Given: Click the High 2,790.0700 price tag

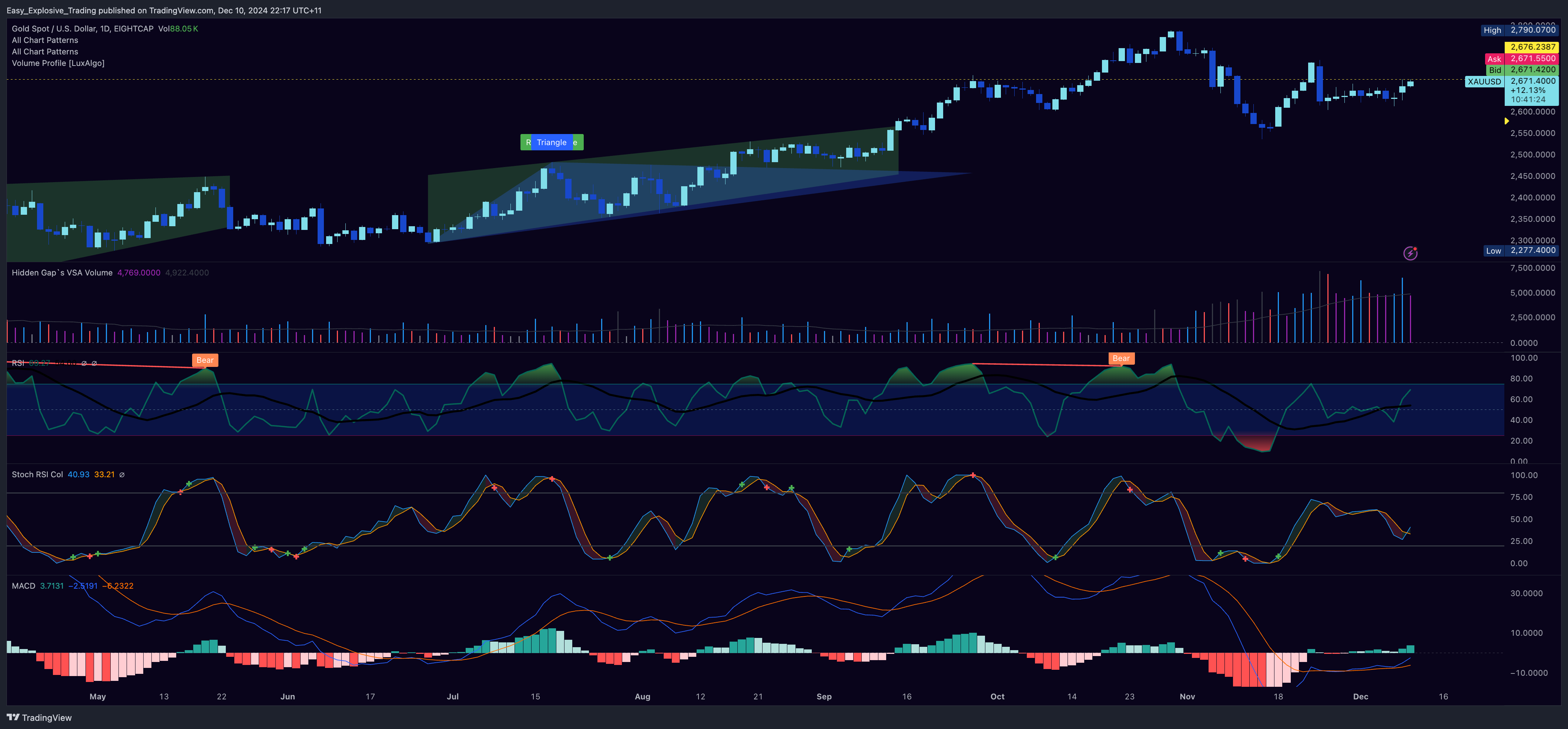Looking at the screenshot, I should (x=1520, y=30).
